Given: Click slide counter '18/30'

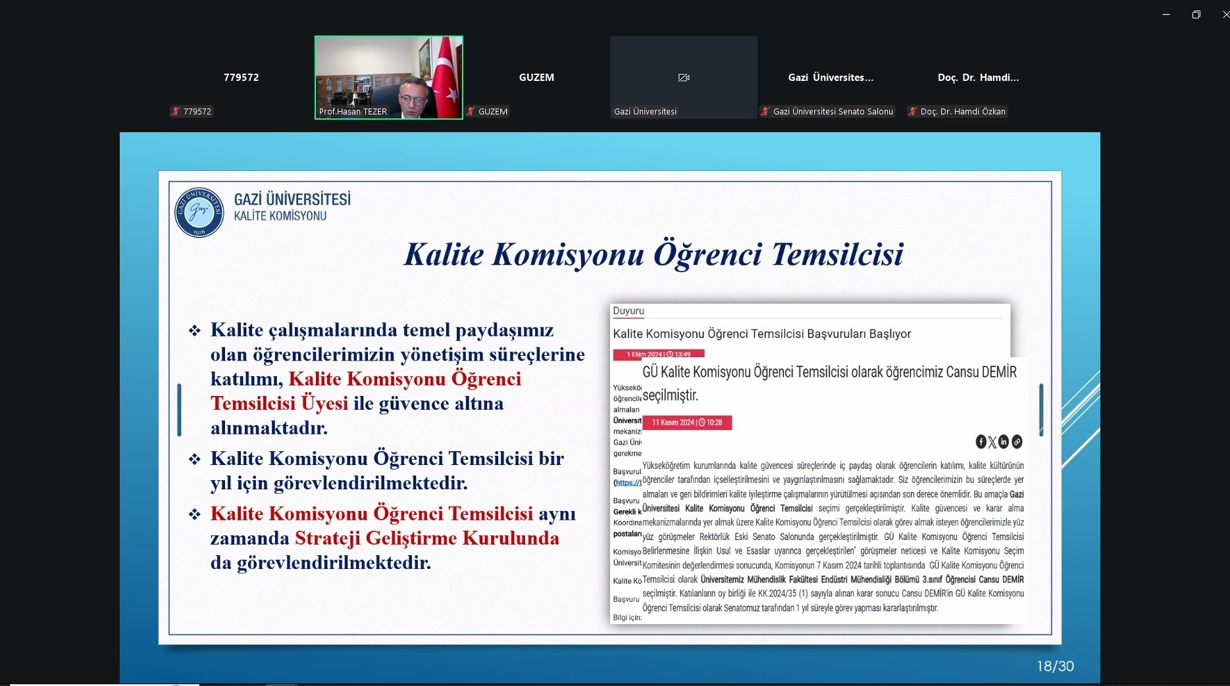Looking at the screenshot, I should (1055, 666).
